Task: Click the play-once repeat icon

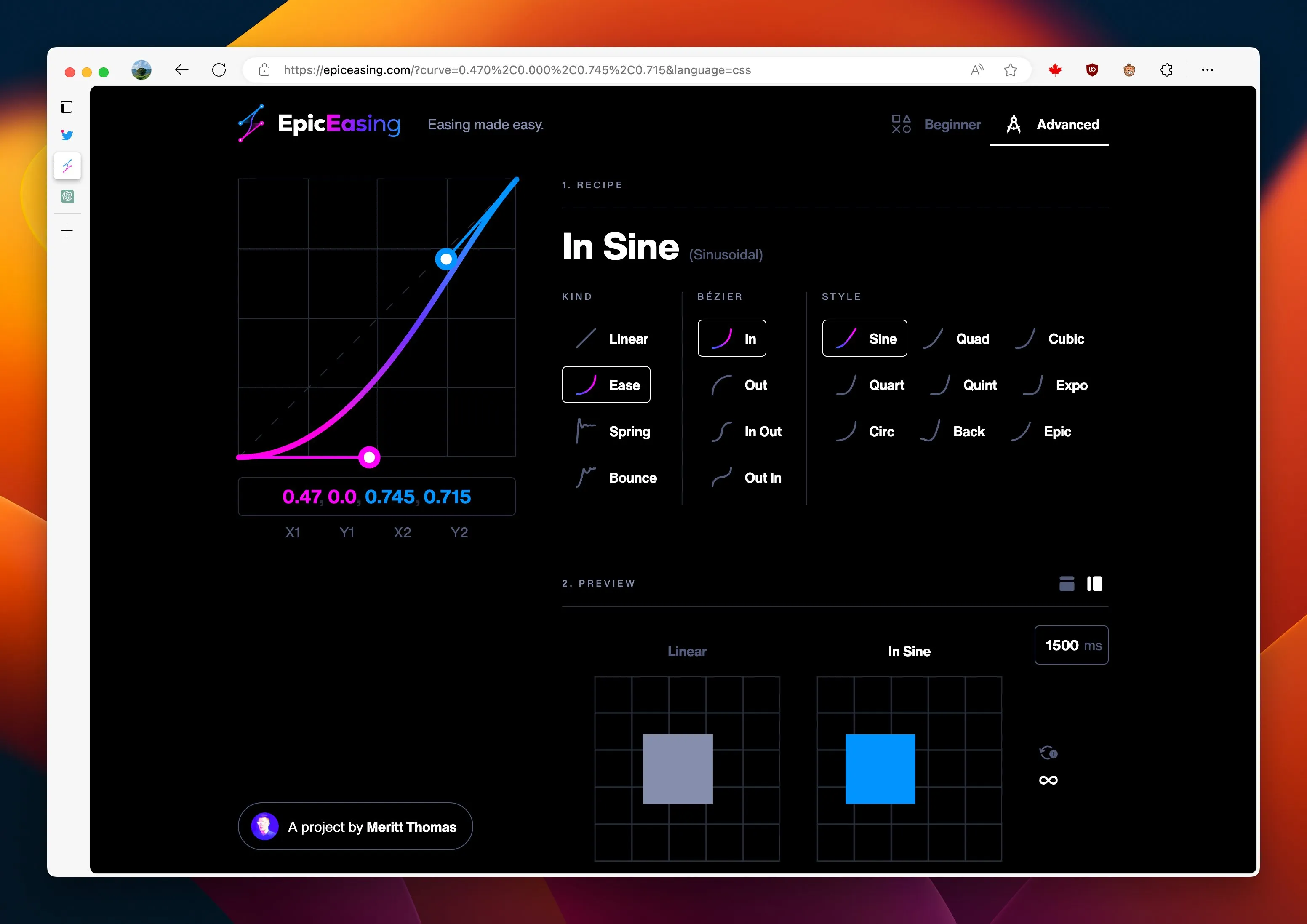Action: tap(1048, 753)
